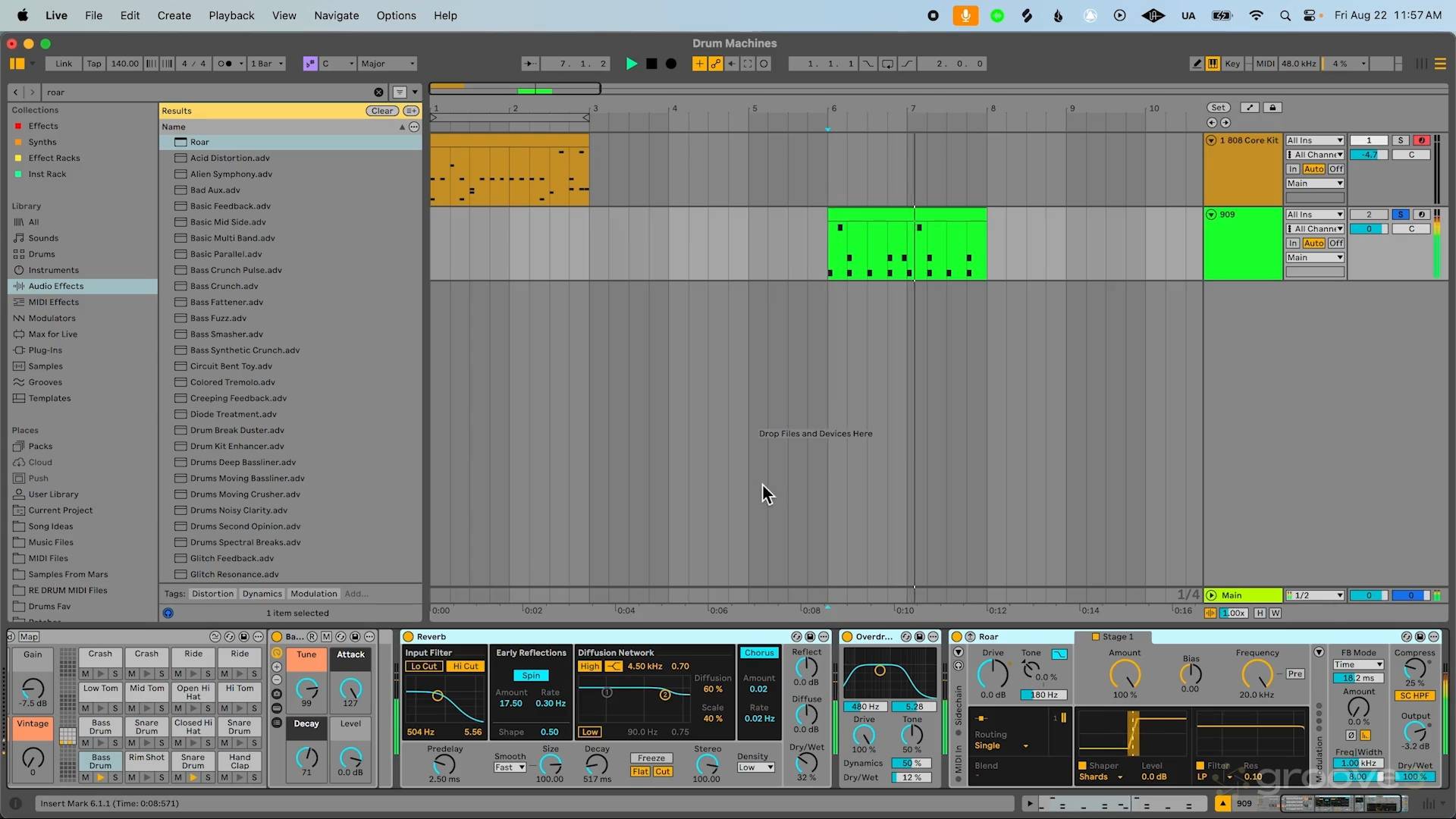Click the MIDI Arrangement Overdub plus button
Screen dimensions: 1456x819
(698, 64)
